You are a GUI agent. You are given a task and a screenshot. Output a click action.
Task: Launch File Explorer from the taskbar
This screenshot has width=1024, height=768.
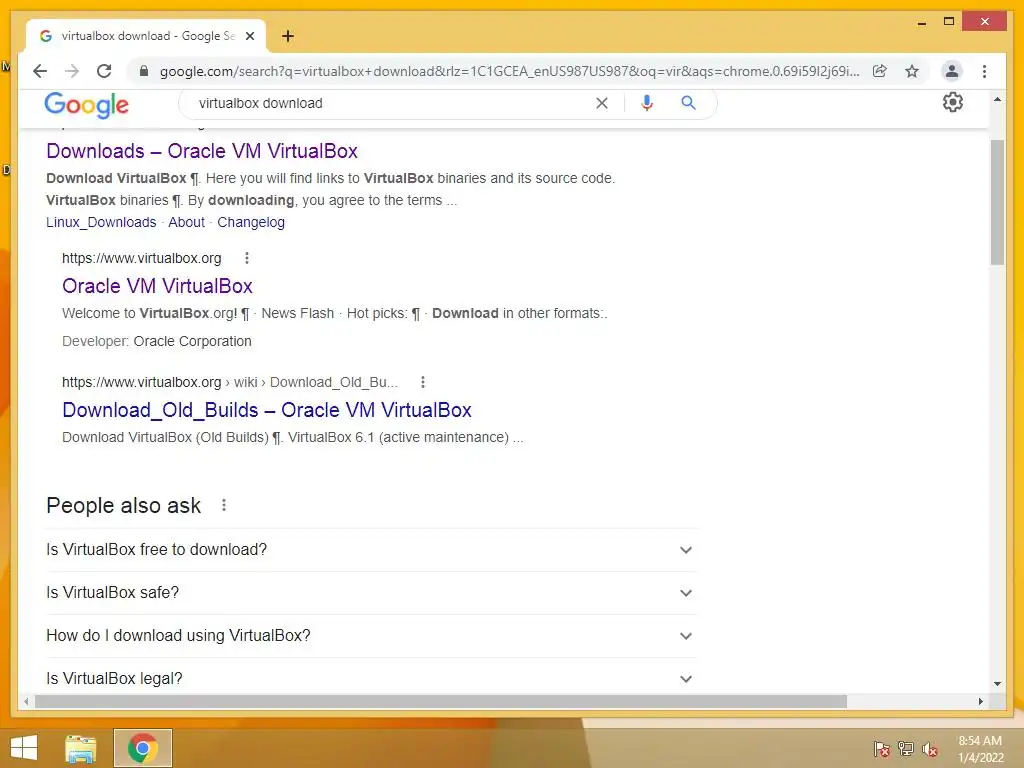click(x=81, y=748)
